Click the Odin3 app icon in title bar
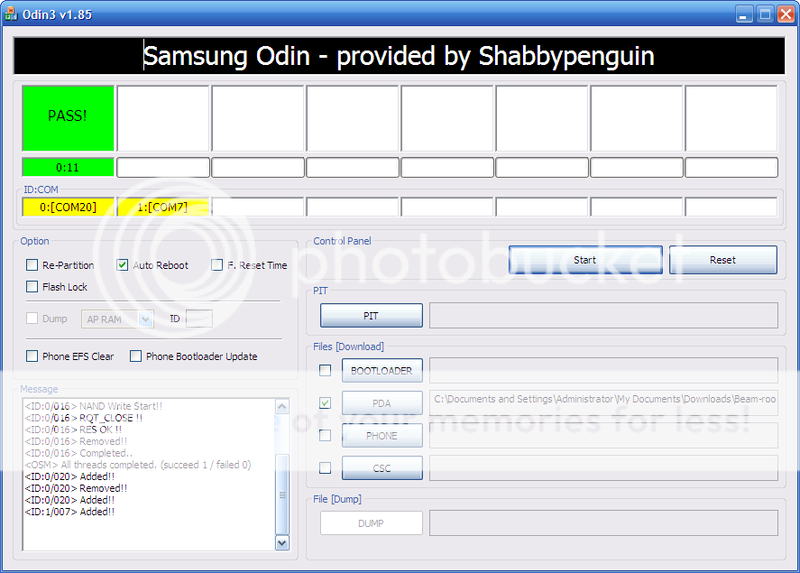800x573 pixels. pyautogui.click(x=10, y=14)
